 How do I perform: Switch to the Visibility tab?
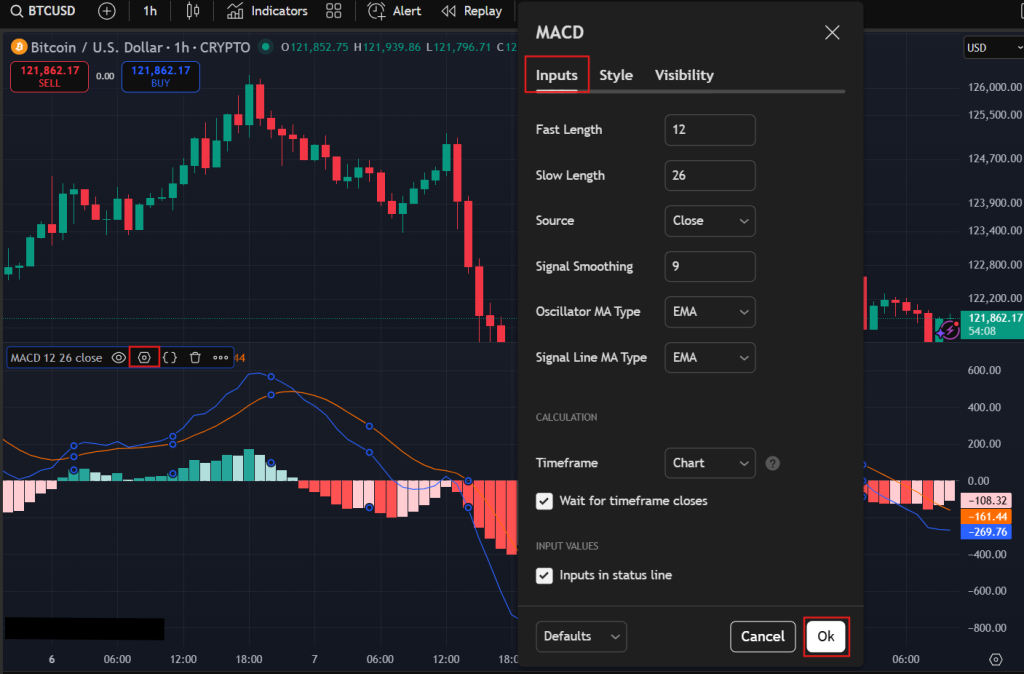(x=684, y=75)
